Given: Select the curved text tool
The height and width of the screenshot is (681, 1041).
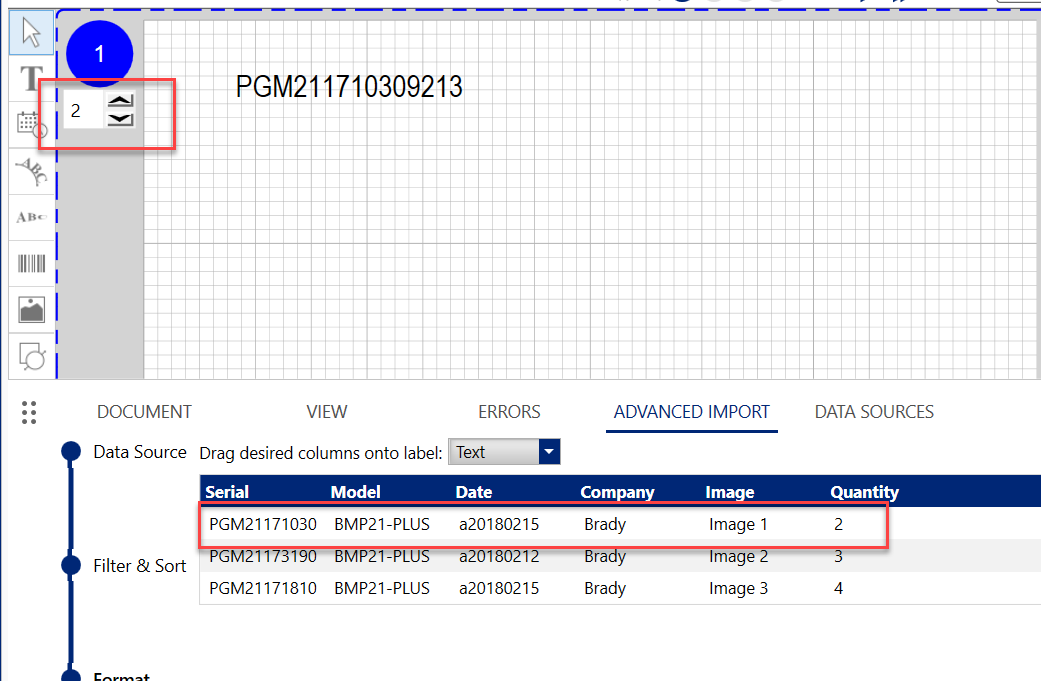Looking at the screenshot, I should (x=32, y=172).
